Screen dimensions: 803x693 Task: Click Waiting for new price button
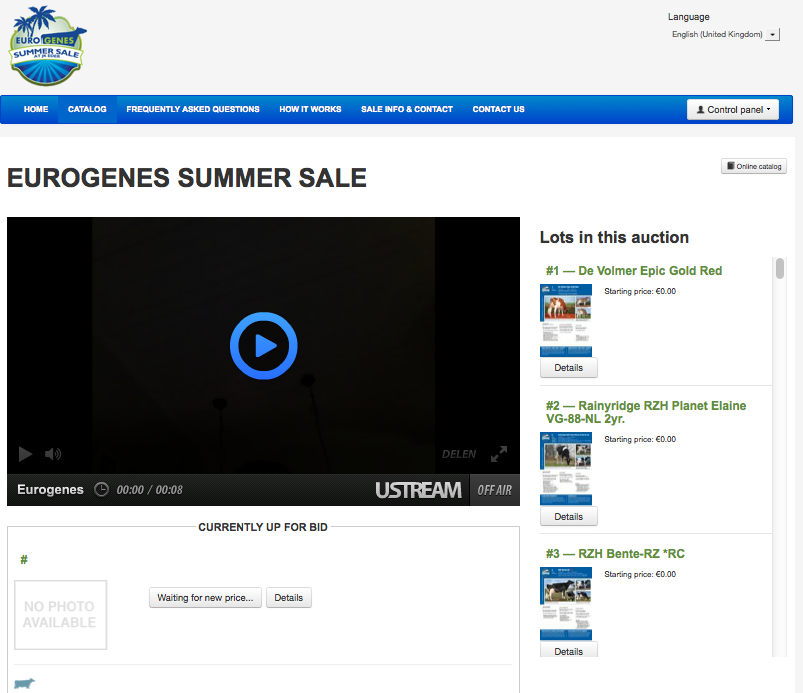coord(205,598)
